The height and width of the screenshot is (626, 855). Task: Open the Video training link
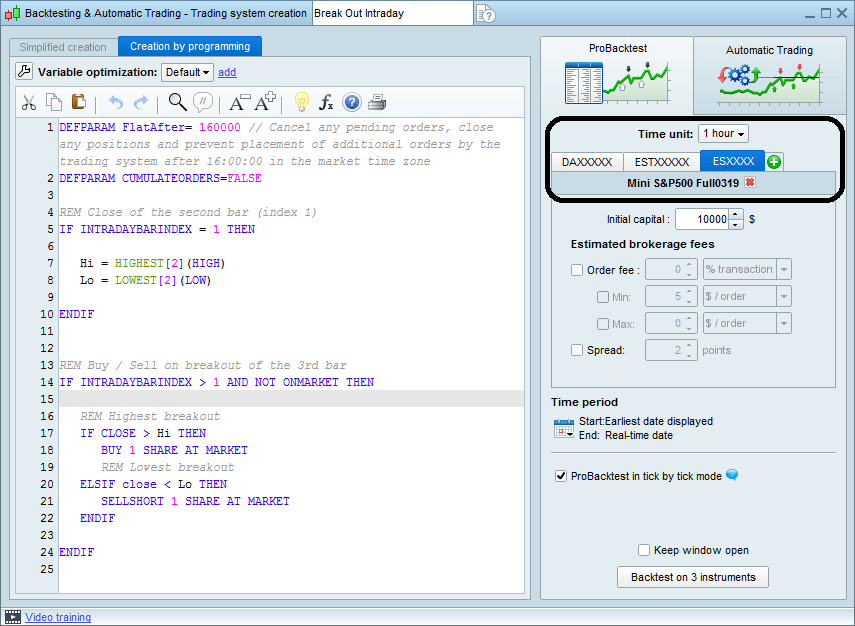59,617
